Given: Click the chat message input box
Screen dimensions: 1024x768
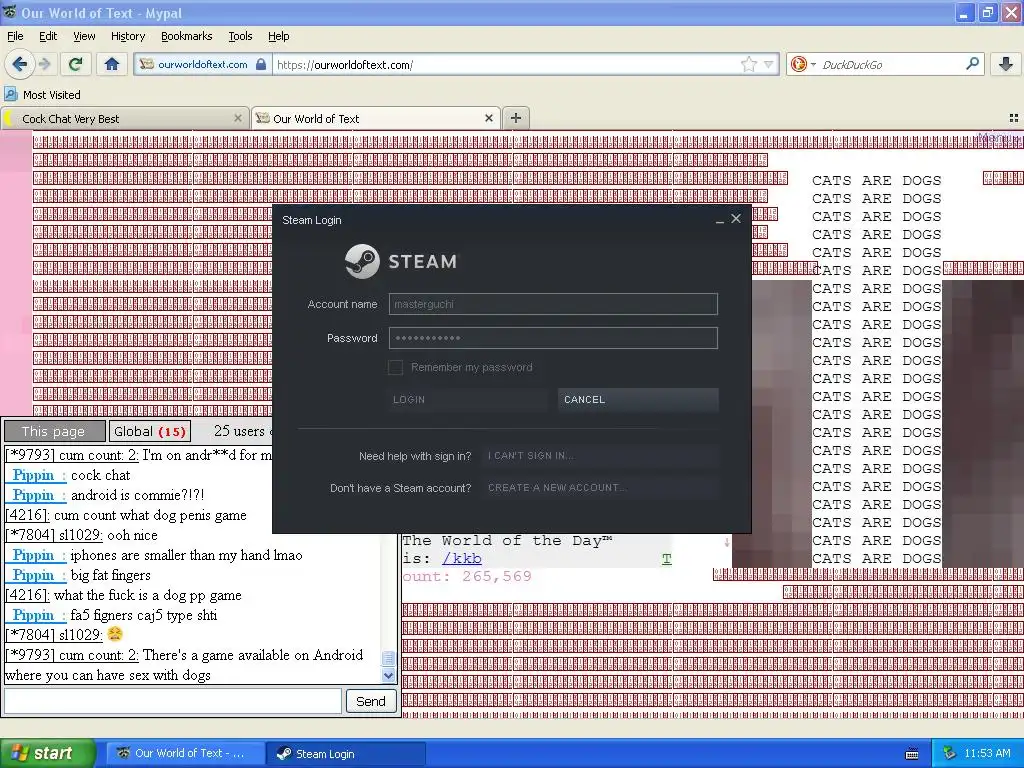Looking at the screenshot, I should (x=173, y=701).
